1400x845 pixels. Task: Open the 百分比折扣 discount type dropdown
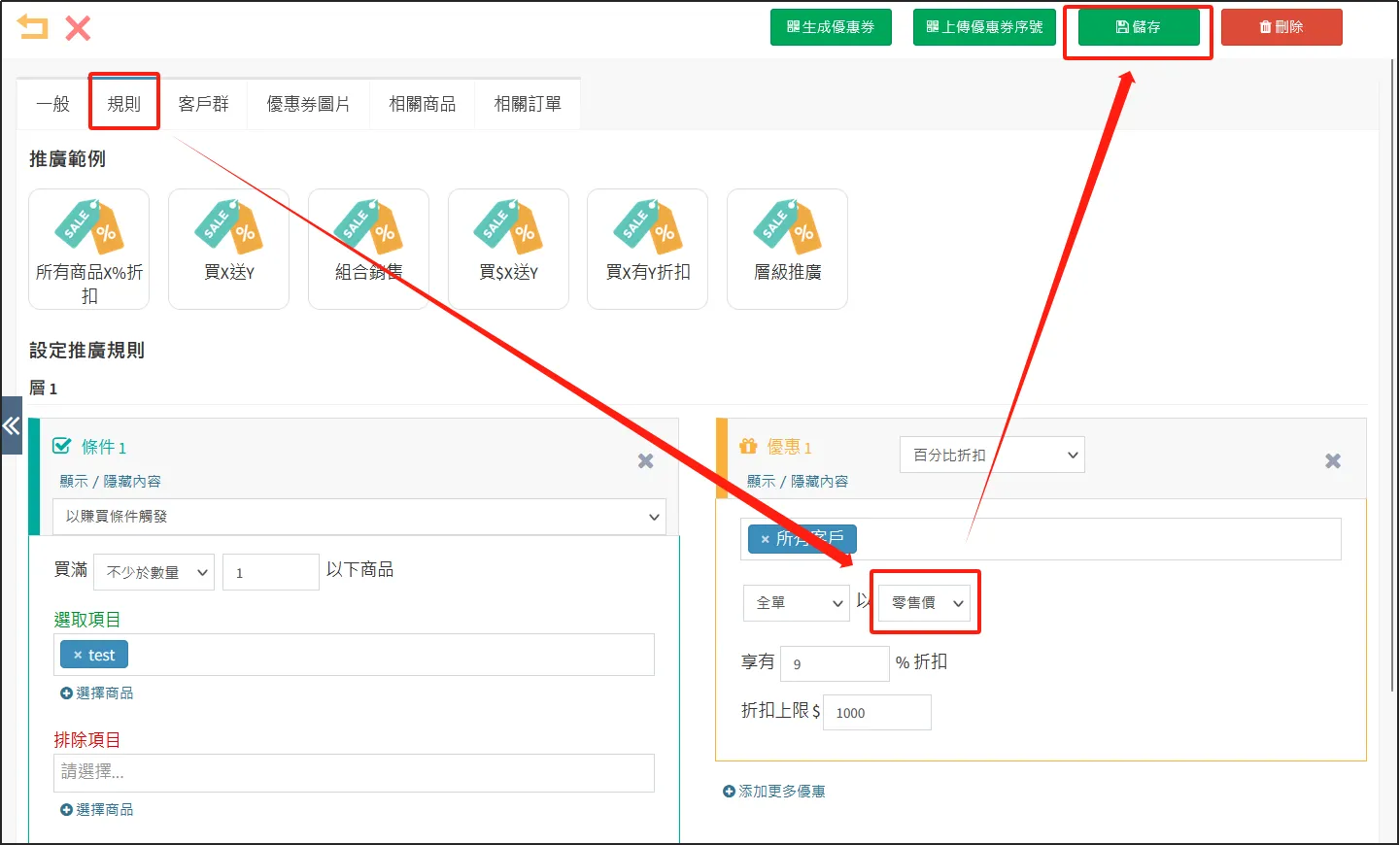click(991, 455)
